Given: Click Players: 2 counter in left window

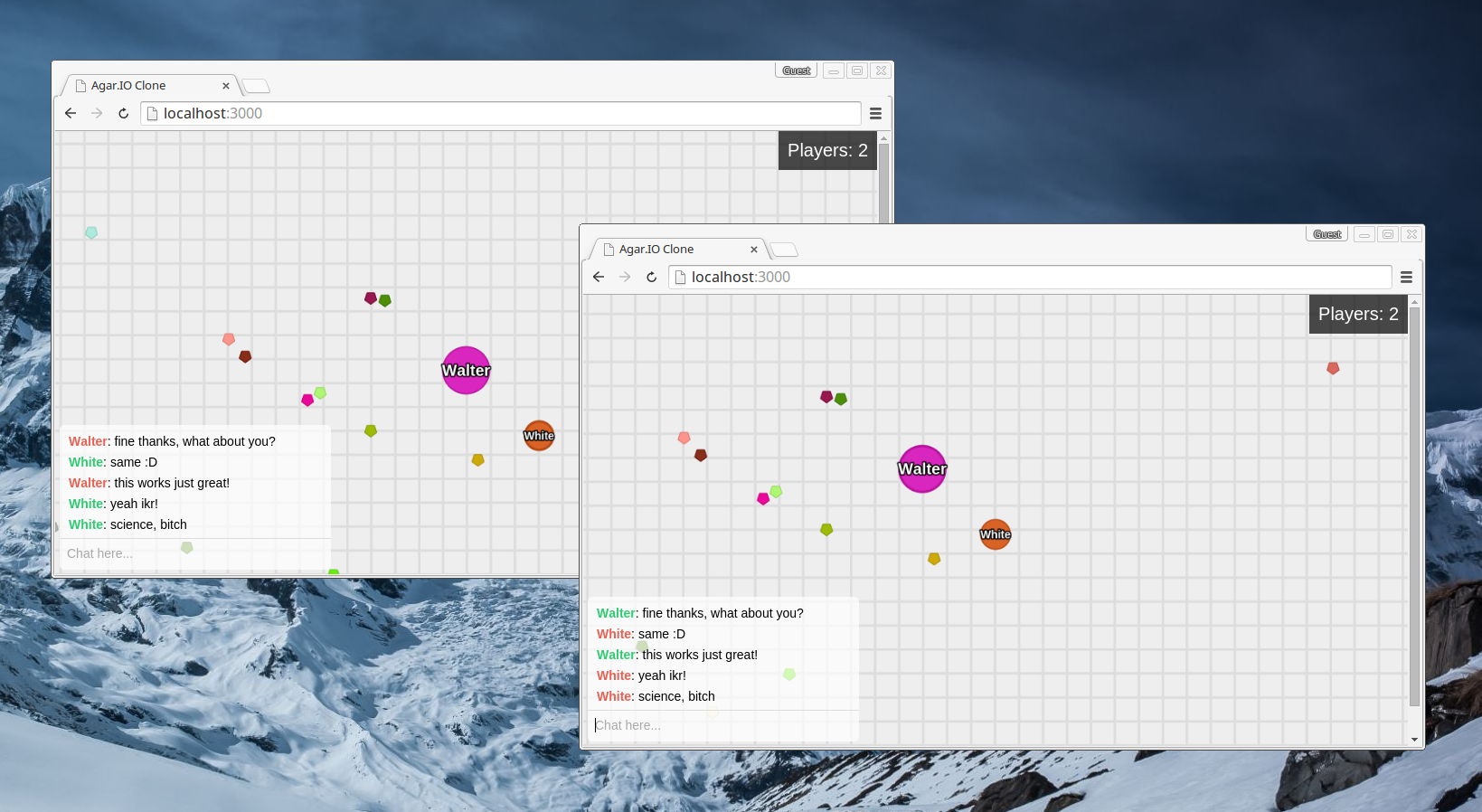Looking at the screenshot, I should click(x=827, y=150).
